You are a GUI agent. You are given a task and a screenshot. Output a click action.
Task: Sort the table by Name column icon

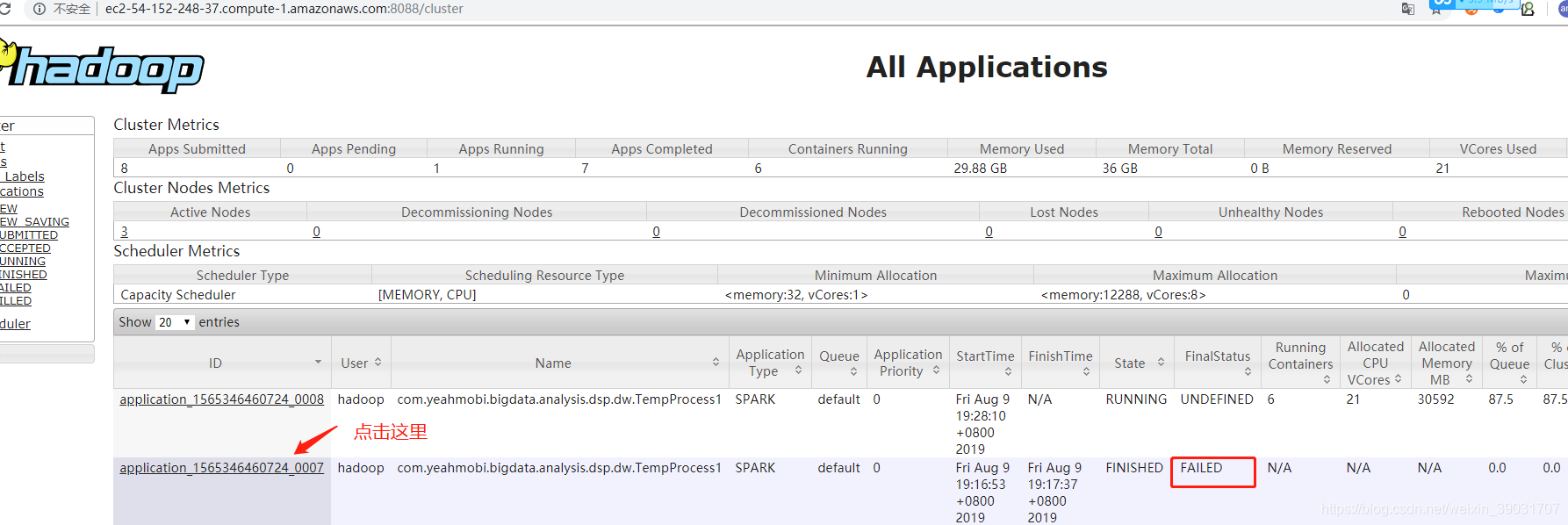[716, 363]
